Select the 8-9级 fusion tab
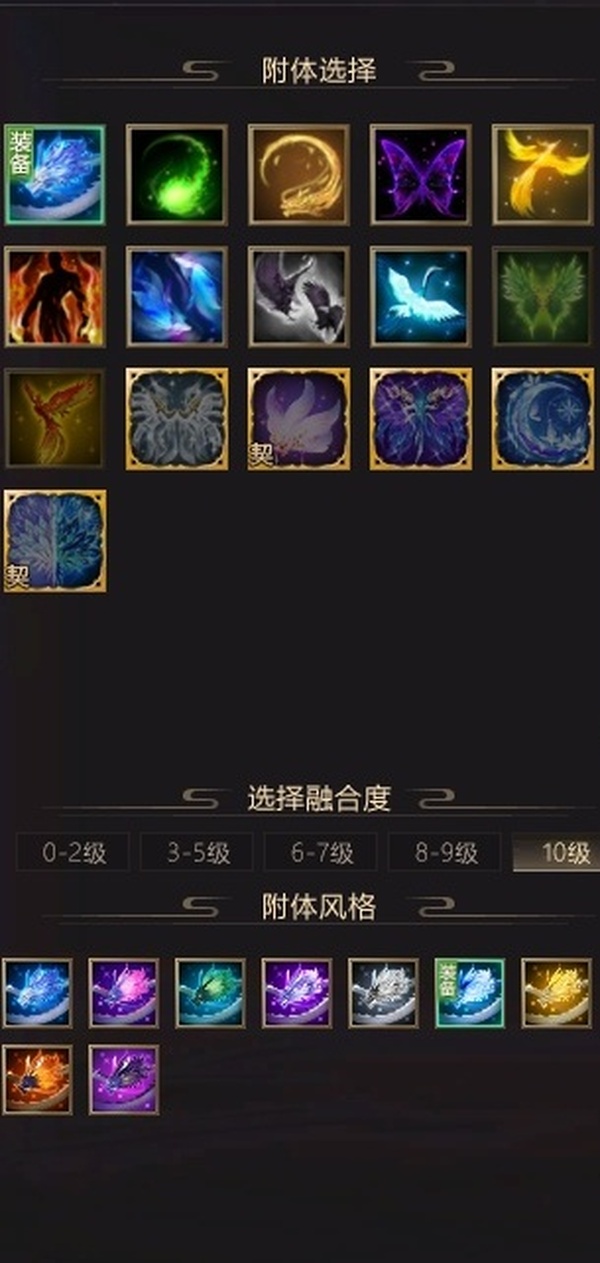Viewport: 600px width, 1263px height. (445, 853)
